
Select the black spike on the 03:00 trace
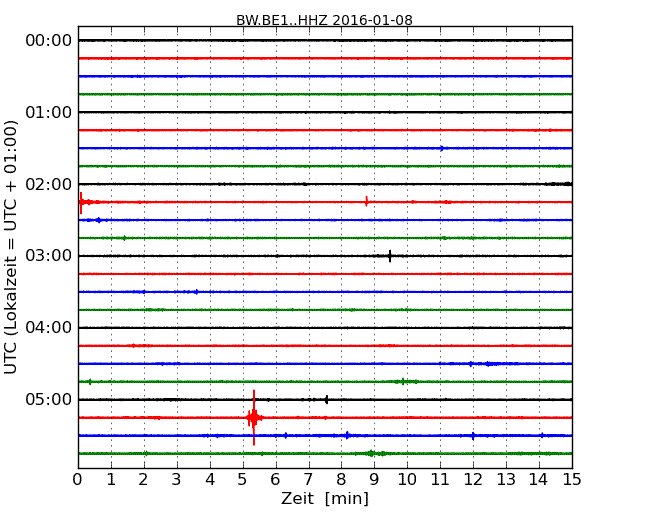[x=390, y=256]
